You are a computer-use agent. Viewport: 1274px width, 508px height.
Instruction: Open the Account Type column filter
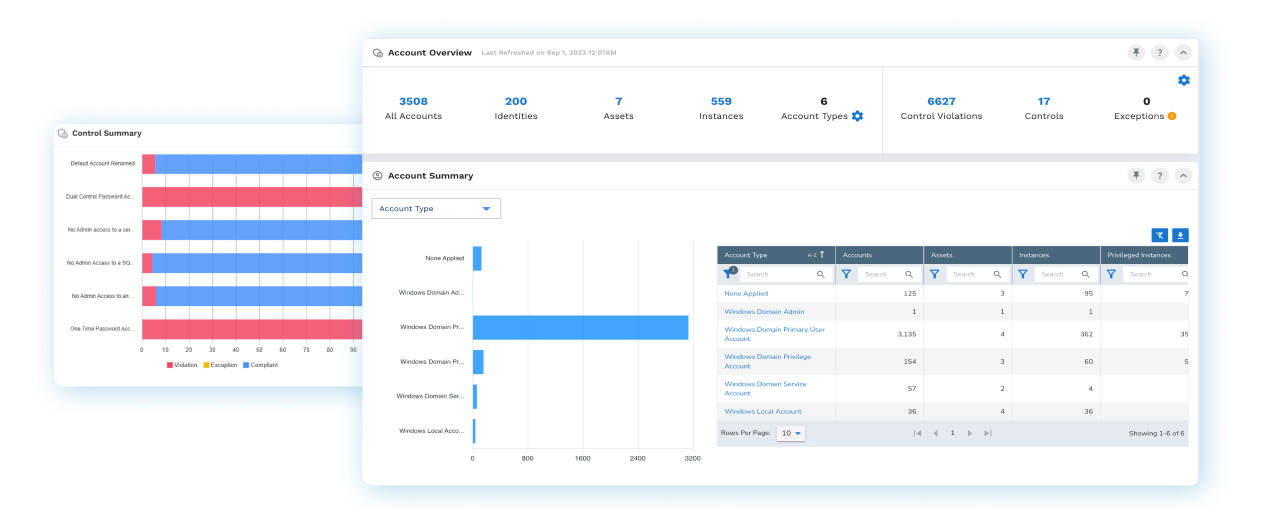[729, 273]
